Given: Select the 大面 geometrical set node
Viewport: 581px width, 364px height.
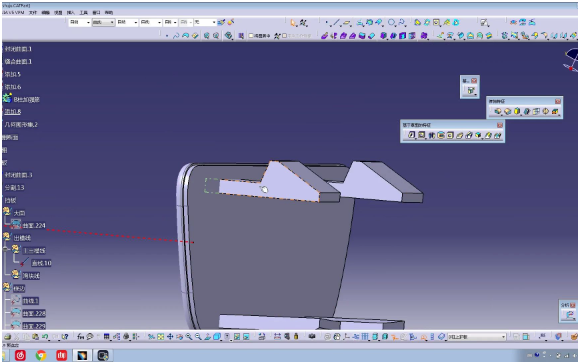Looking at the screenshot, I should 19,213.
